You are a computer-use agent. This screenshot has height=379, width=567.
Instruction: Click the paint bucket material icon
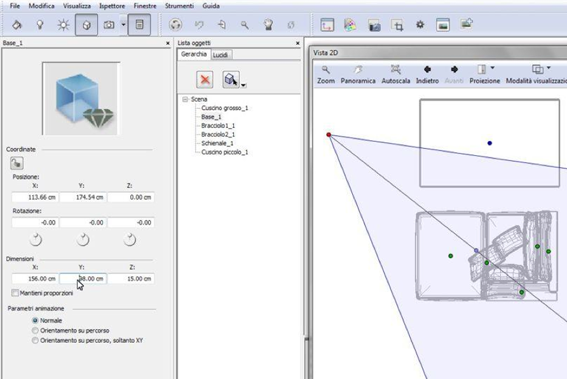[17, 25]
